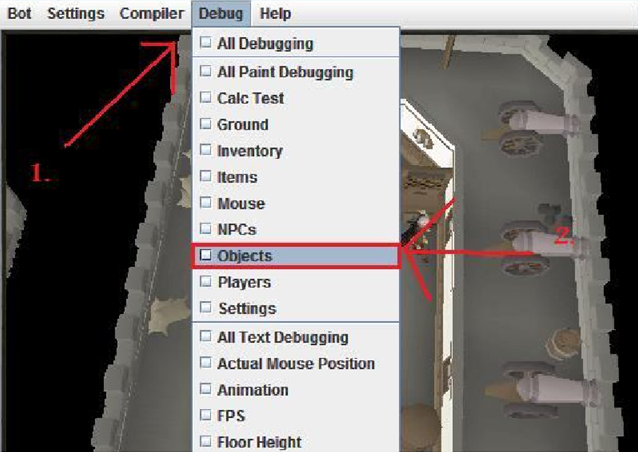The height and width of the screenshot is (452, 638).
Task: Open the Settings menu in menu bar
Action: click(x=76, y=13)
